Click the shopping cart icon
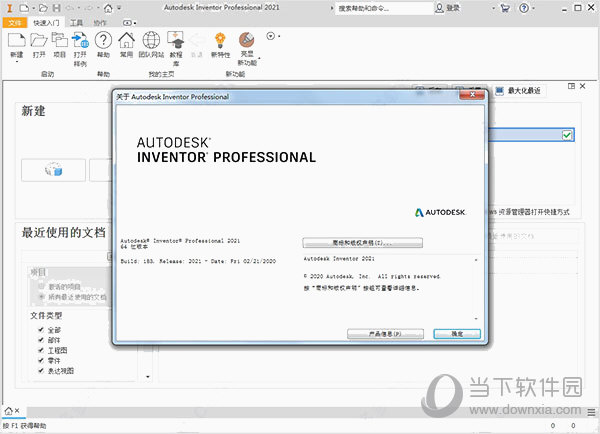Image resolution: width=600 pixels, height=434 pixels. pyautogui.click(x=505, y=8)
